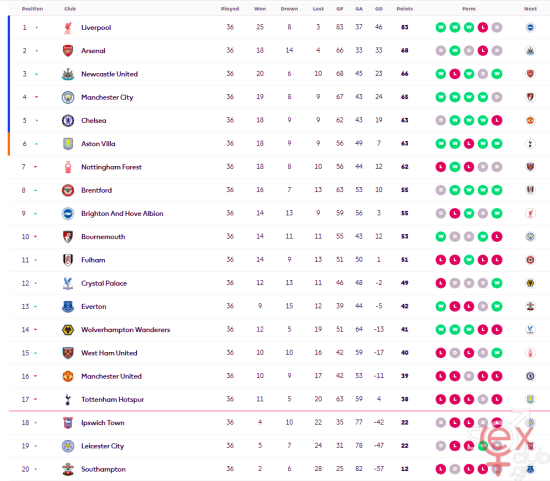Click the Form column header

[x=469, y=9]
